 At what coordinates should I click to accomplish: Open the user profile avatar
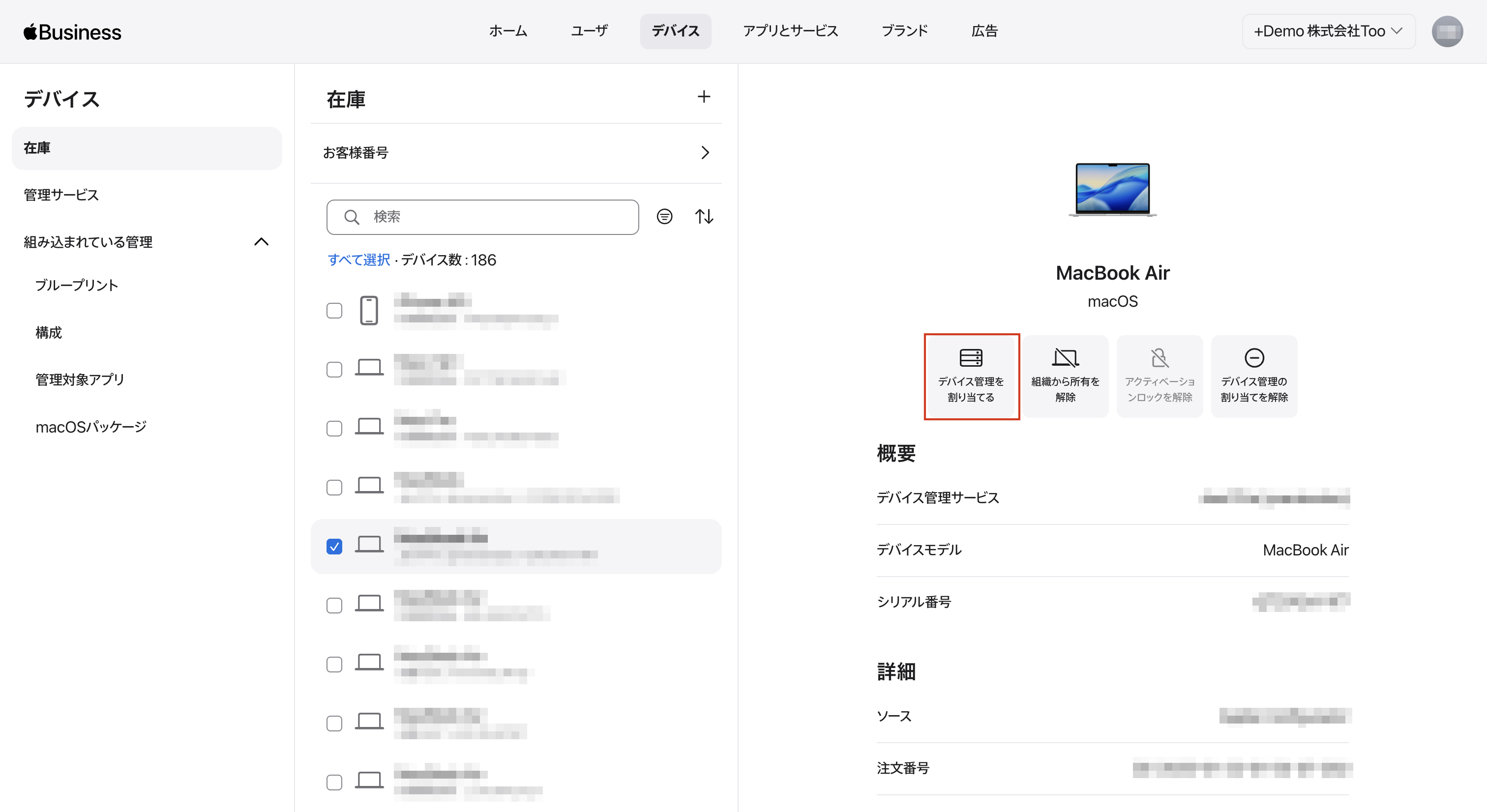tap(1447, 31)
